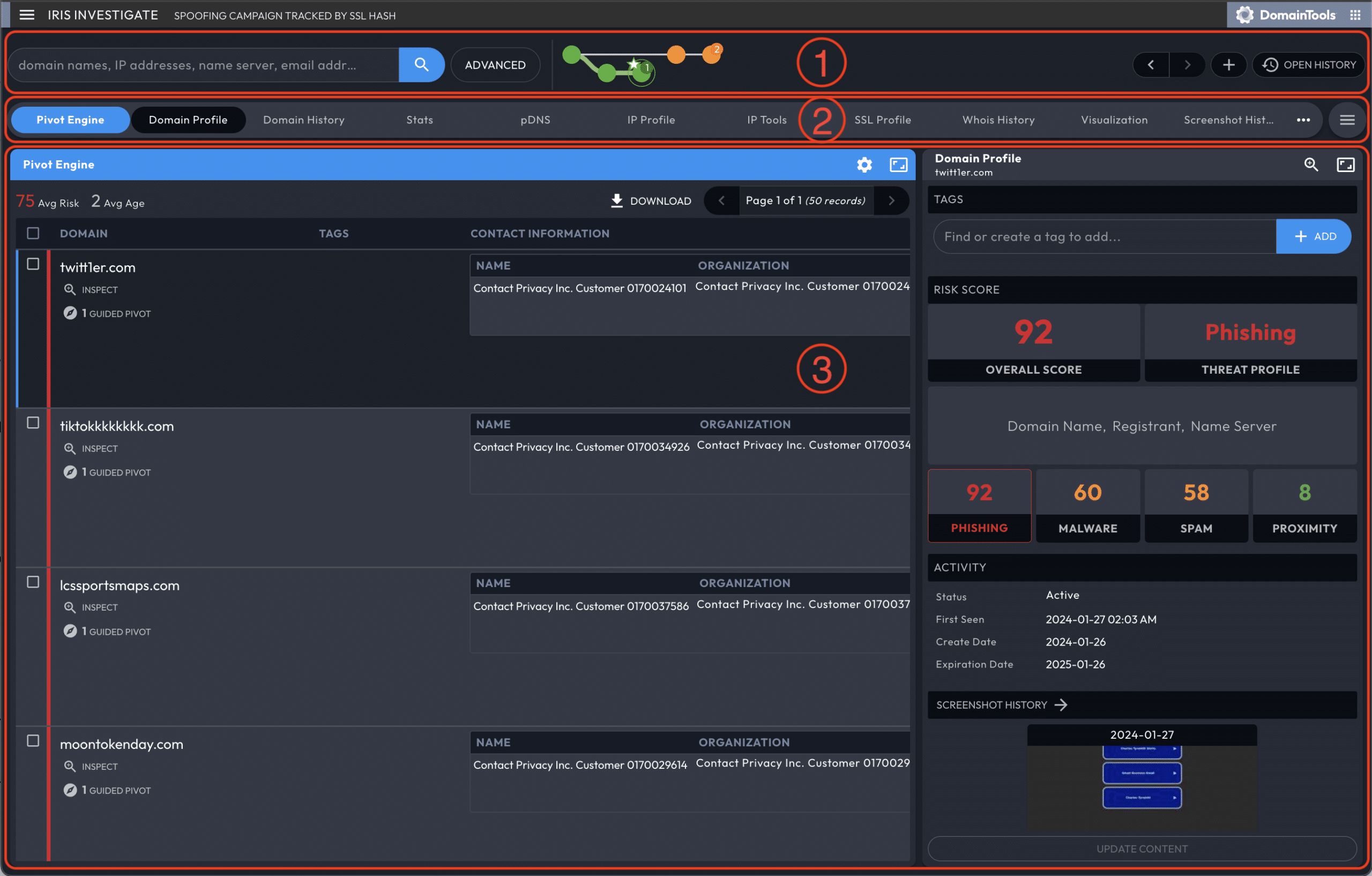The image size is (1372, 876).
Task: Add a new search with plus icon
Action: tap(1228, 64)
